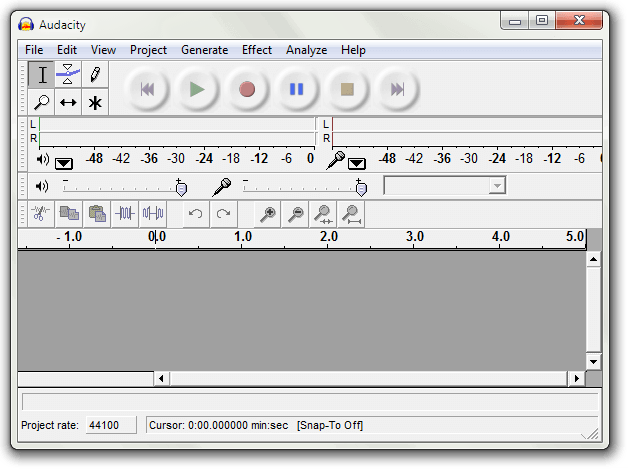This screenshot has height=469, width=628.
Task: Click the Undo arrow icon
Action: tap(195, 213)
